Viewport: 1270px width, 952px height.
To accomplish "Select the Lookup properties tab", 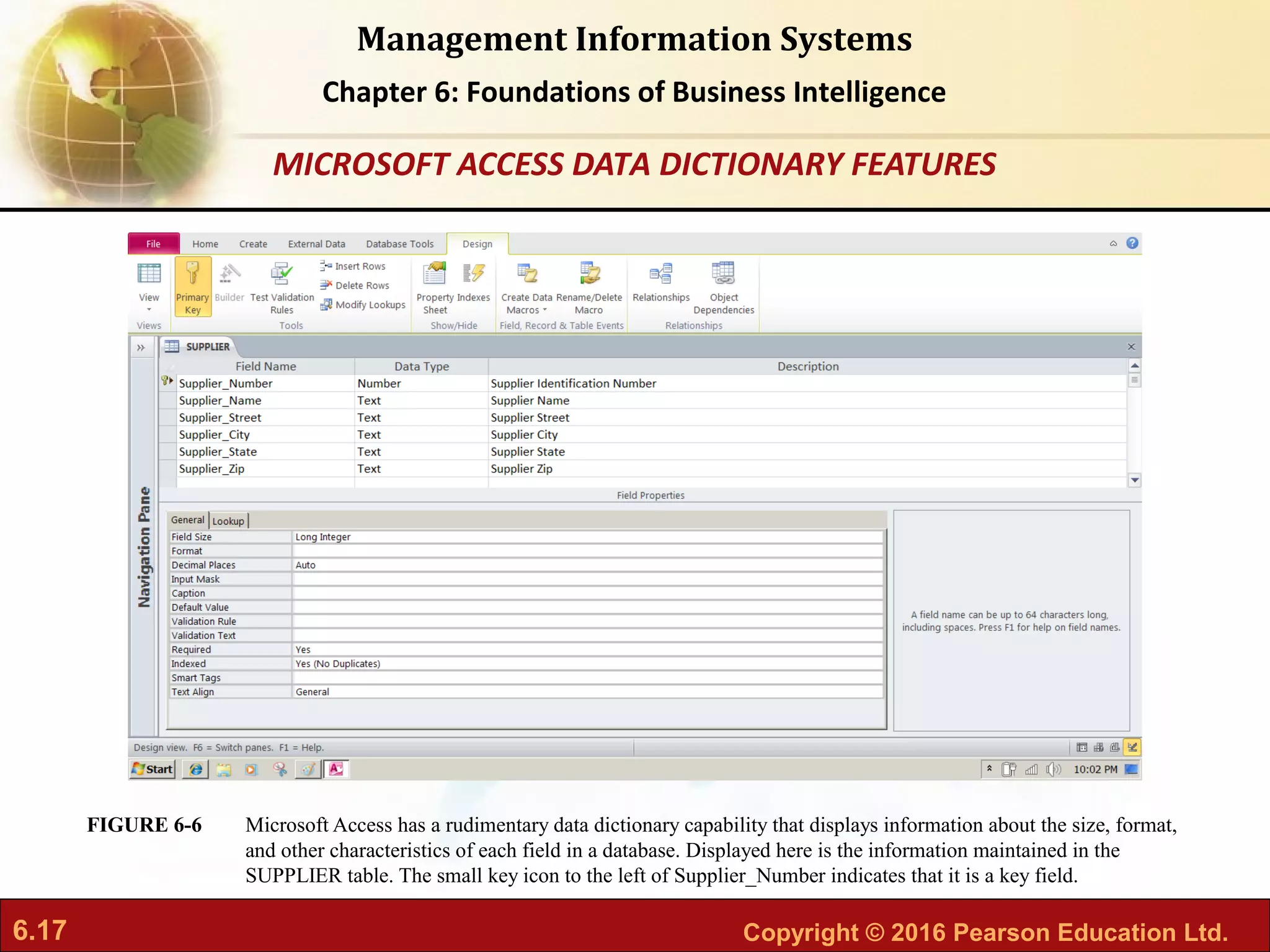I will [228, 521].
